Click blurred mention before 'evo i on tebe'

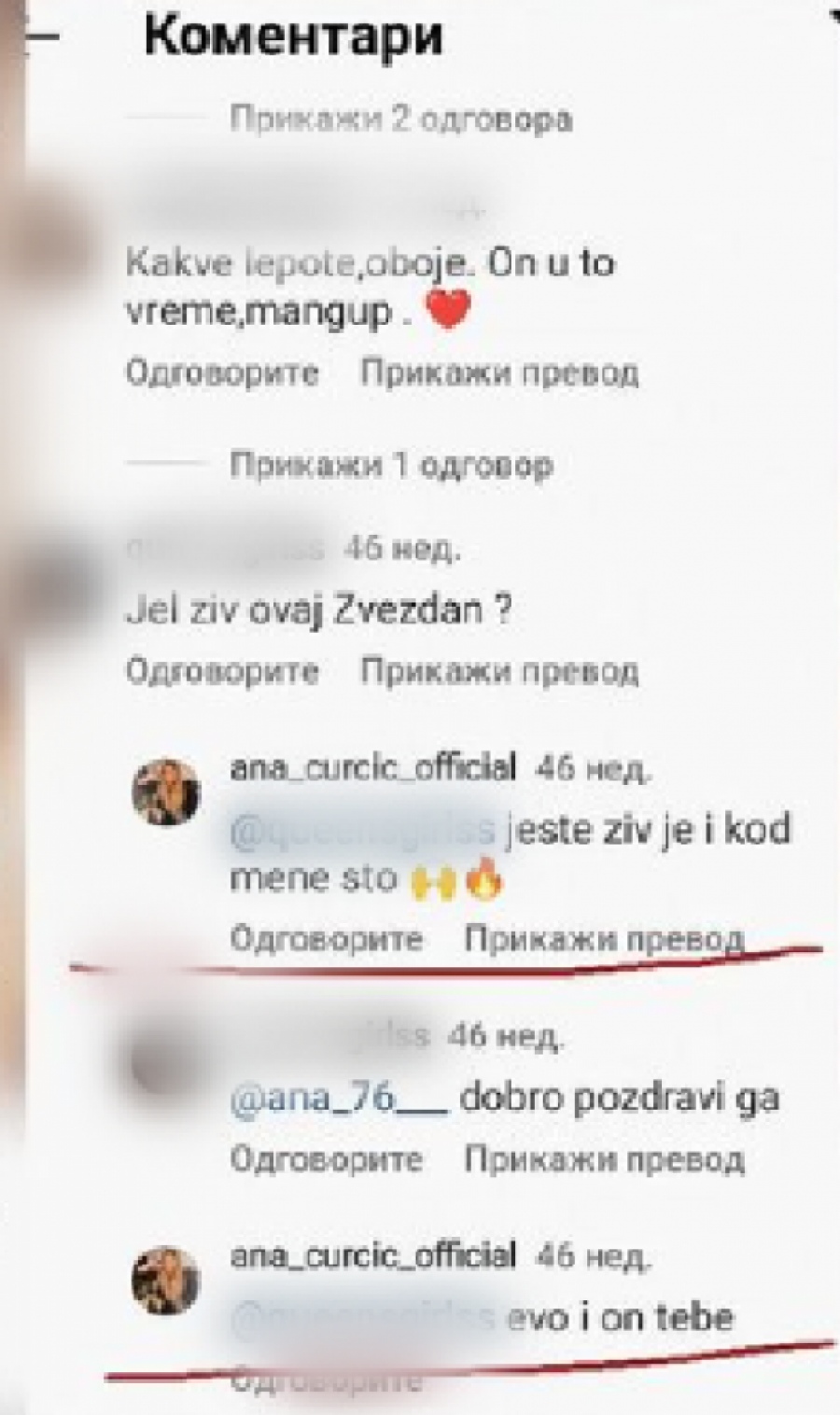coord(364,1318)
